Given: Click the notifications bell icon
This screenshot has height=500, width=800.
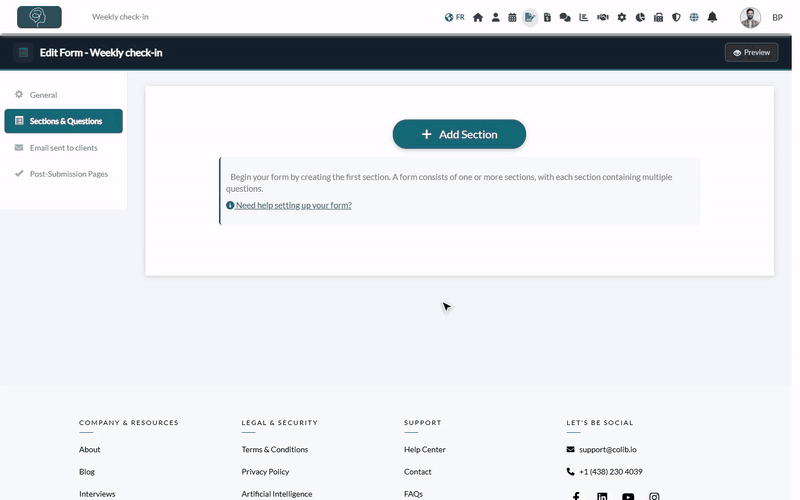Looking at the screenshot, I should 712,17.
